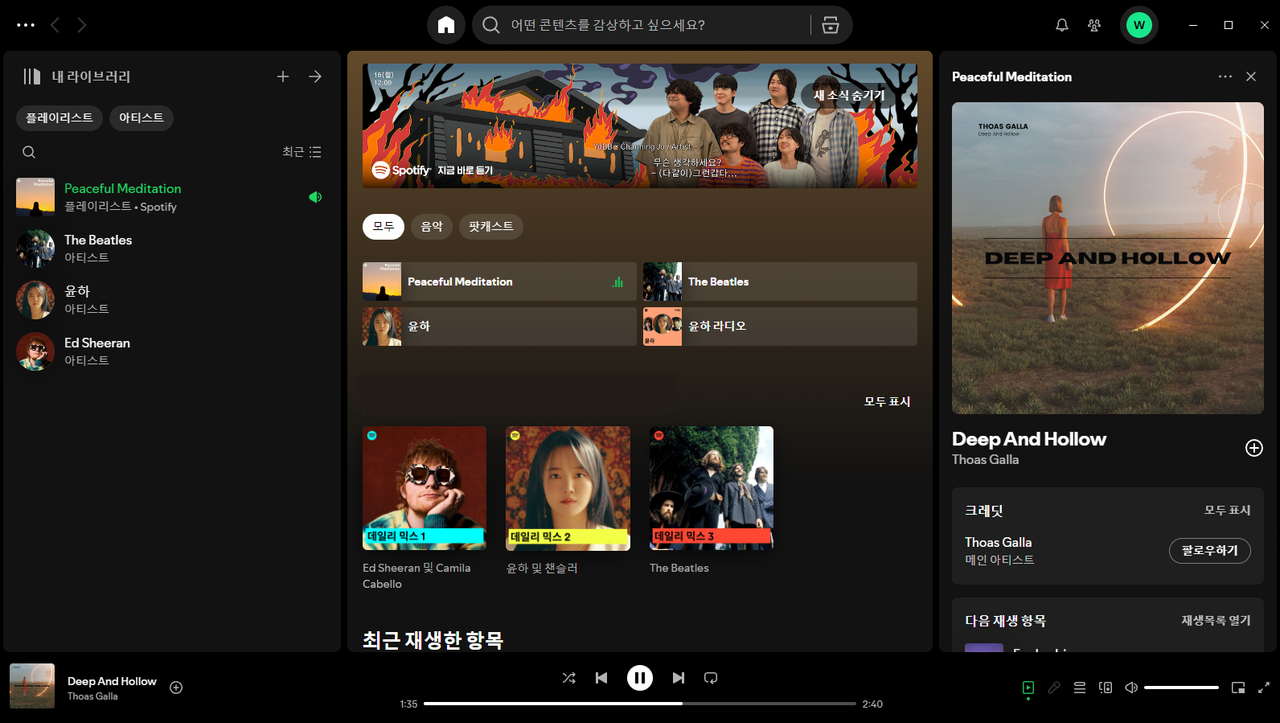Open The Beatles in library list
The height and width of the screenshot is (723, 1280).
(x=171, y=248)
